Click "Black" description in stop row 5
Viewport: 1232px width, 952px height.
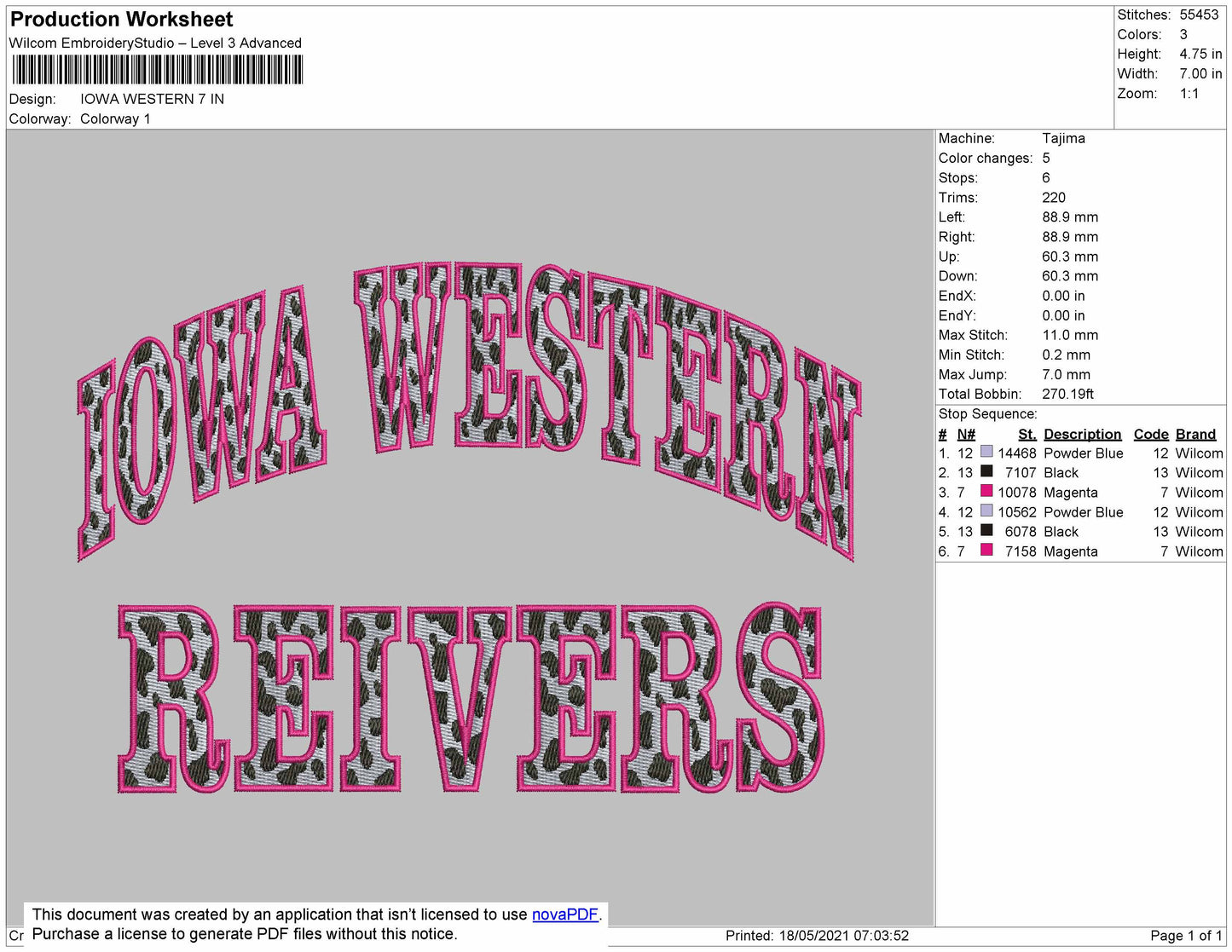point(1061,532)
